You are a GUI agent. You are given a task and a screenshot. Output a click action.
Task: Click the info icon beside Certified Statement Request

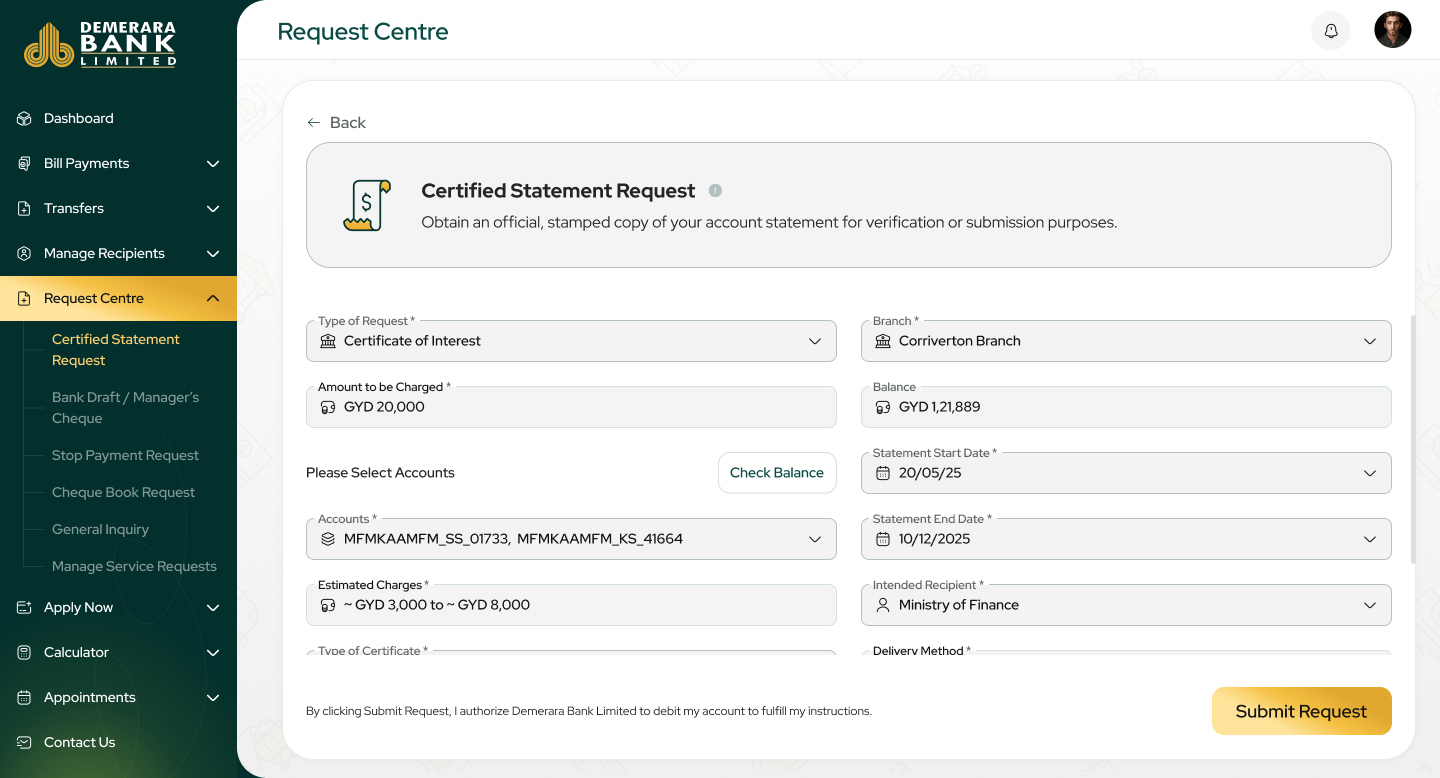[x=715, y=190]
